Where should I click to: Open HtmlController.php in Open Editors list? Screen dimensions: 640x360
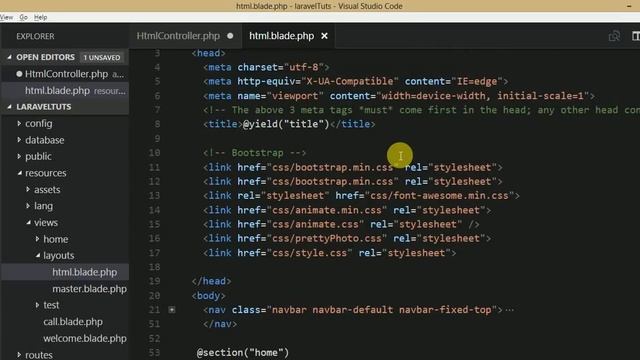click(65, 74)
